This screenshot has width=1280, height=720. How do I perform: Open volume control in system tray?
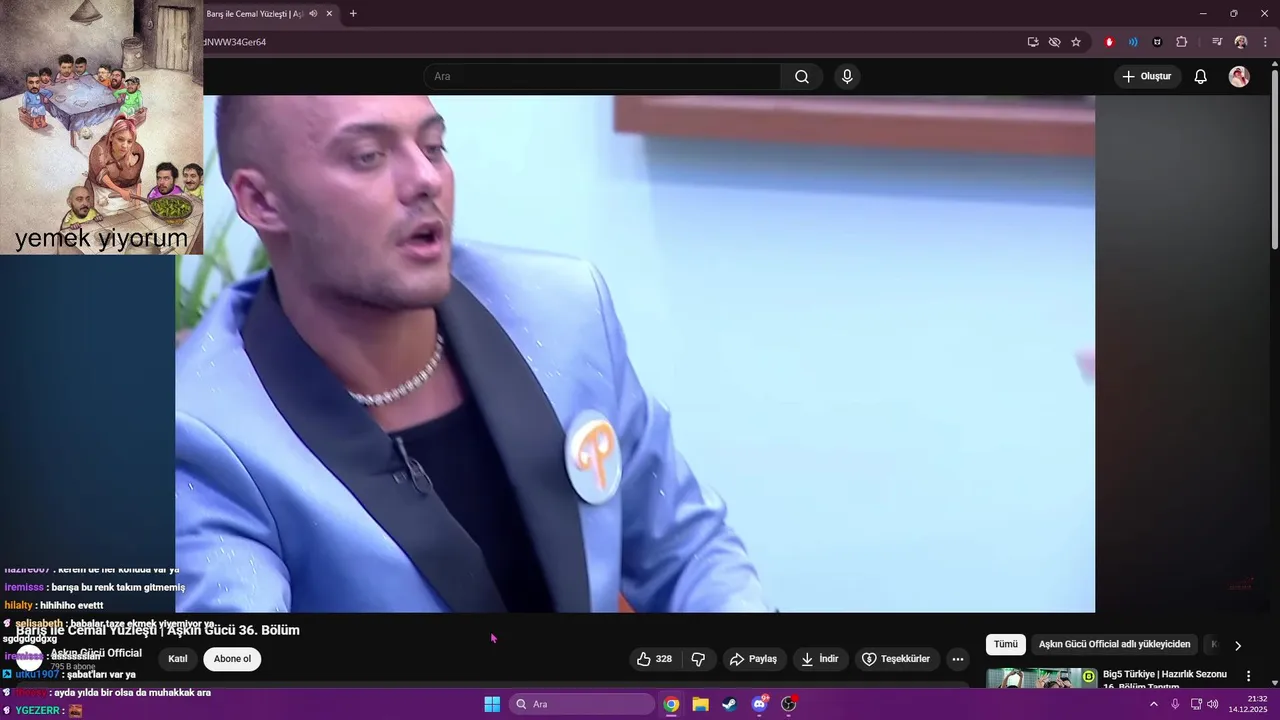point(1212,704)
